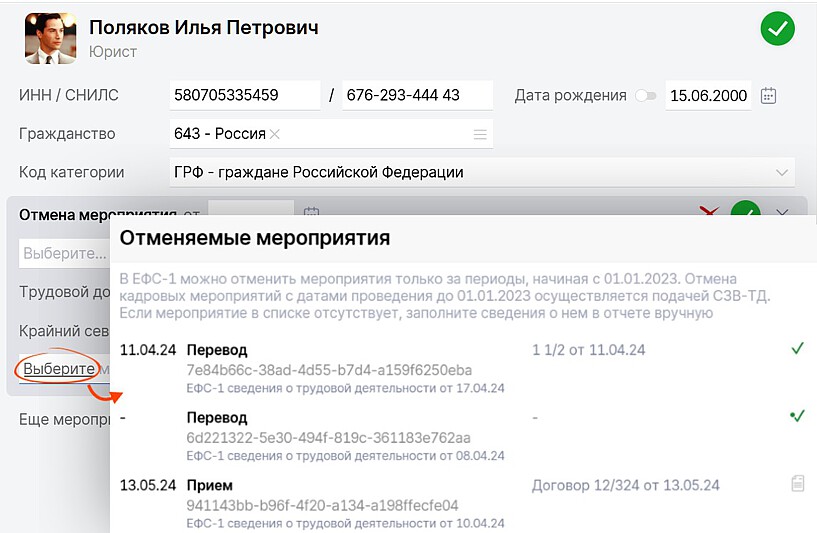Collapse the Отмена мероприятия section chevron
The image size is (817, 533).
click(x=782, y=213)
